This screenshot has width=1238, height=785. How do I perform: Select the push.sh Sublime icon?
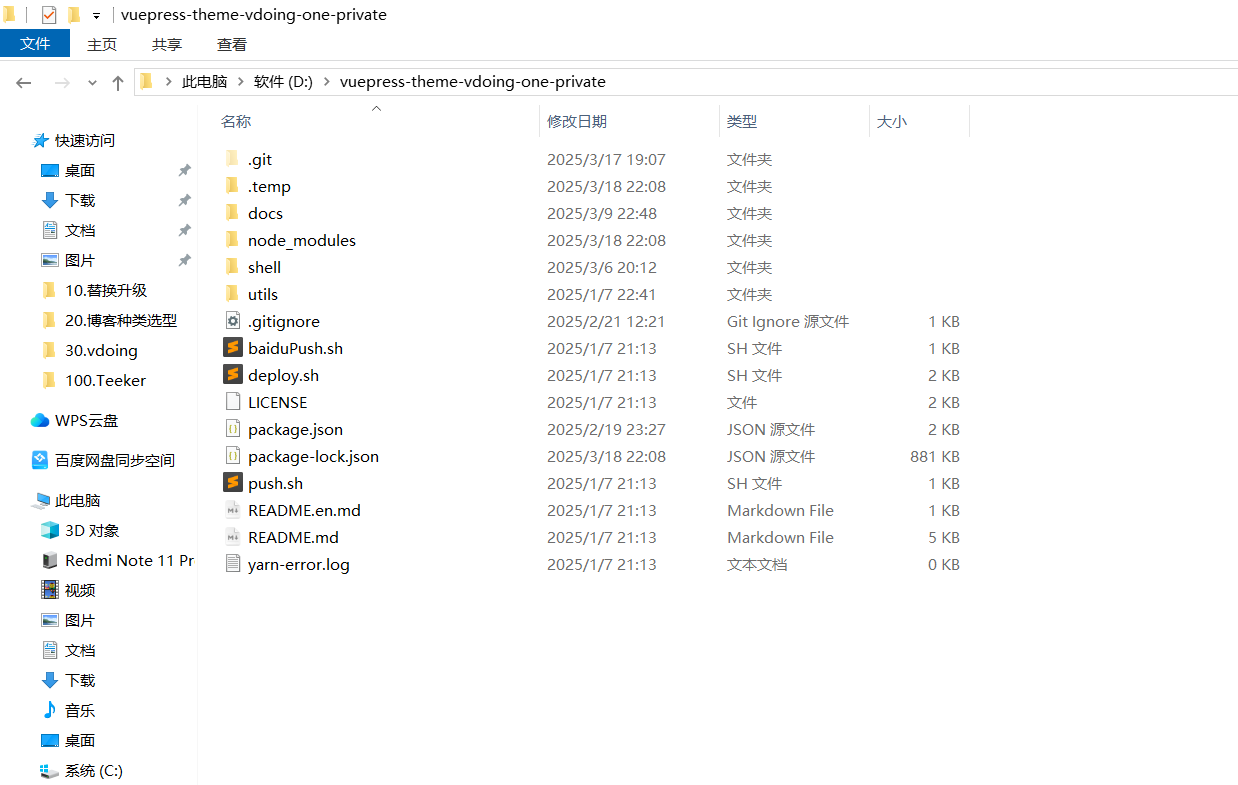(232, 483)
